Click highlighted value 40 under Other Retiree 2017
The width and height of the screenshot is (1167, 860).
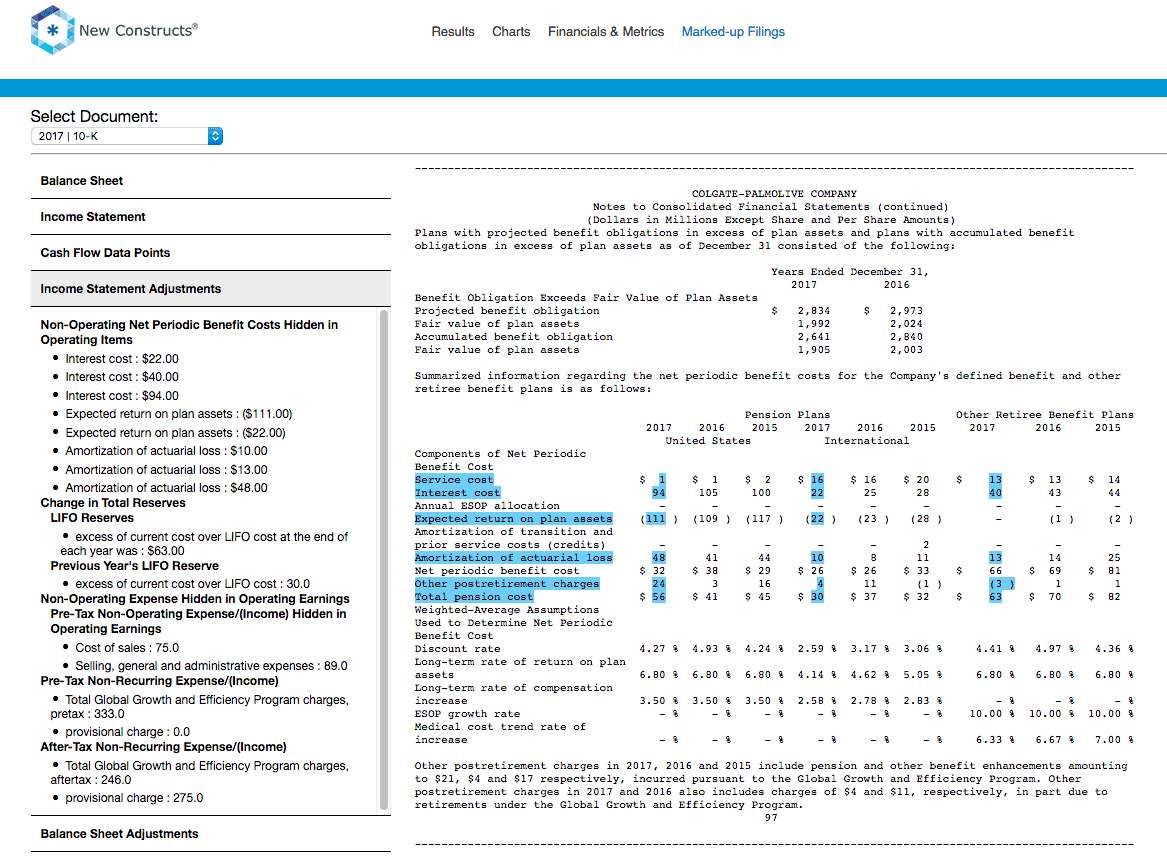pos(995,492)
